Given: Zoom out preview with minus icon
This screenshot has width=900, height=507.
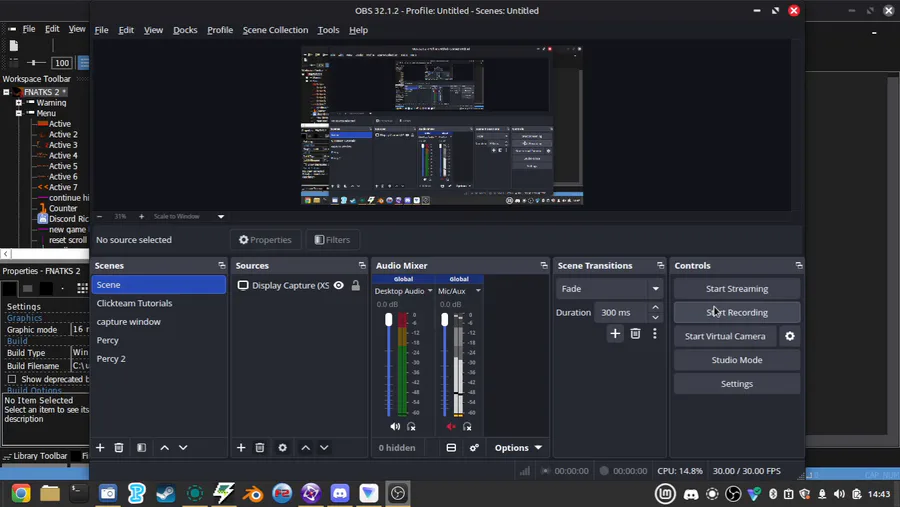Looking at the screenshot, I should (x=99, y=216).
